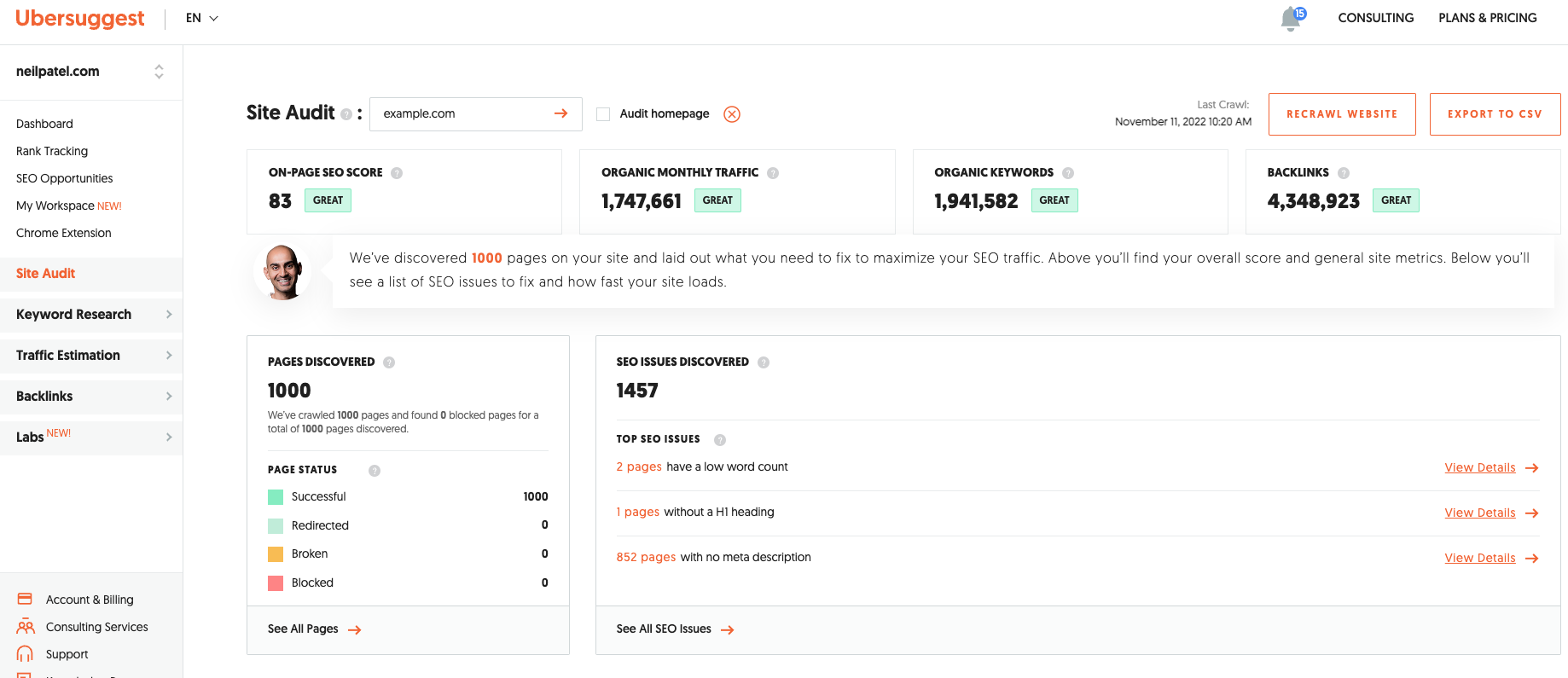1568x678 pixels.
Task: Open the notifications bell icon
Action: (x=1291, y=18)
